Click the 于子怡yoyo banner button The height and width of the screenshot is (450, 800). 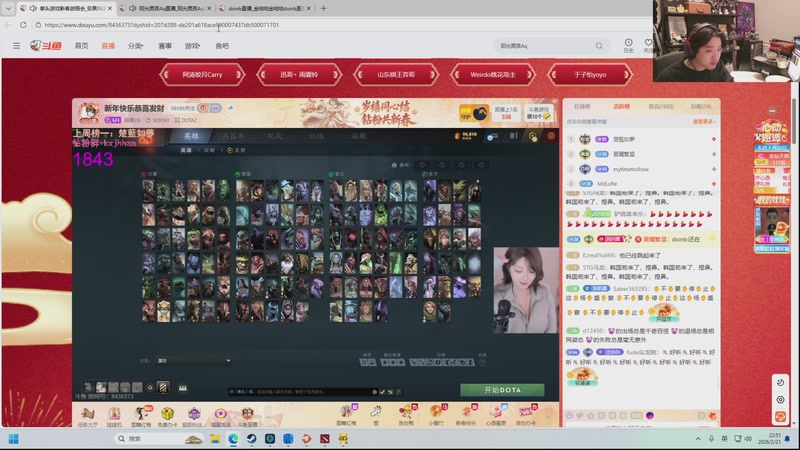pyautogui.click(x=590, y=74)
